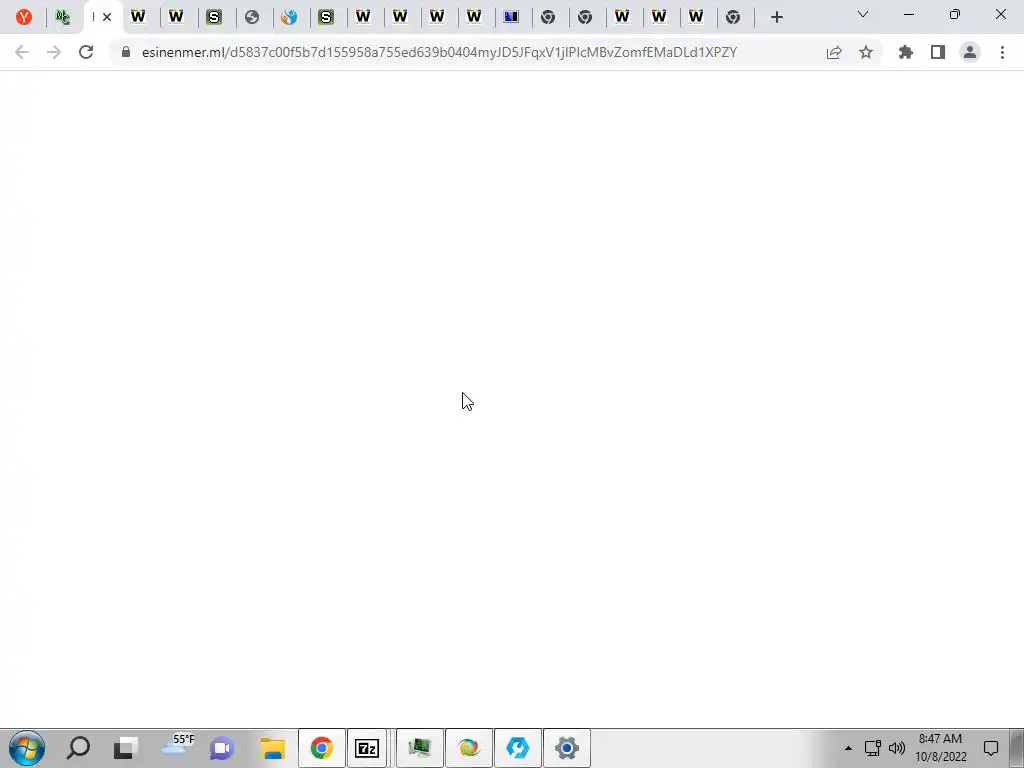Open the clock showing 8:47 AM

click(940, 748)
